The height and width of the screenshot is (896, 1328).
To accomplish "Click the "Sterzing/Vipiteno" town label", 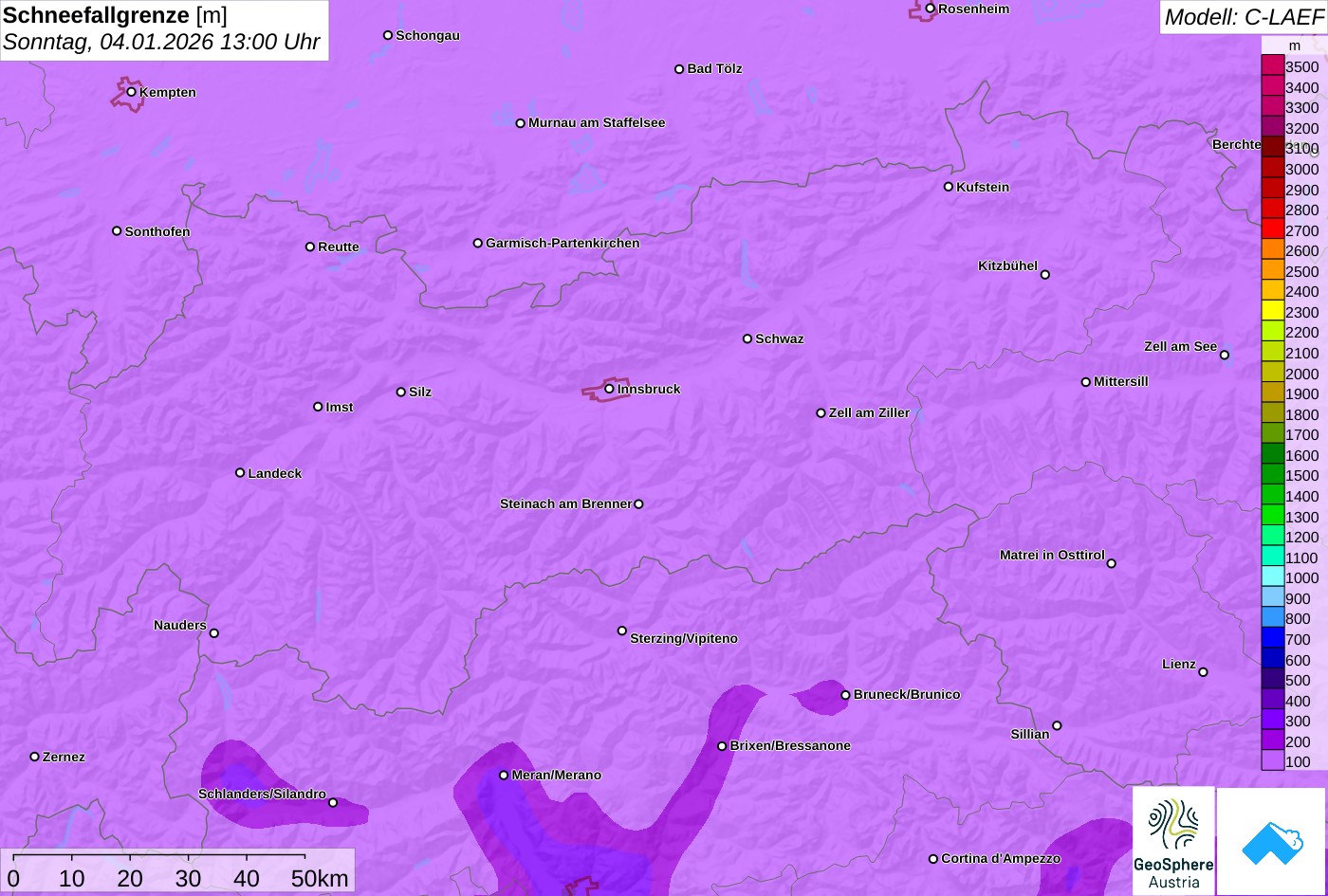I will point(684,639).
